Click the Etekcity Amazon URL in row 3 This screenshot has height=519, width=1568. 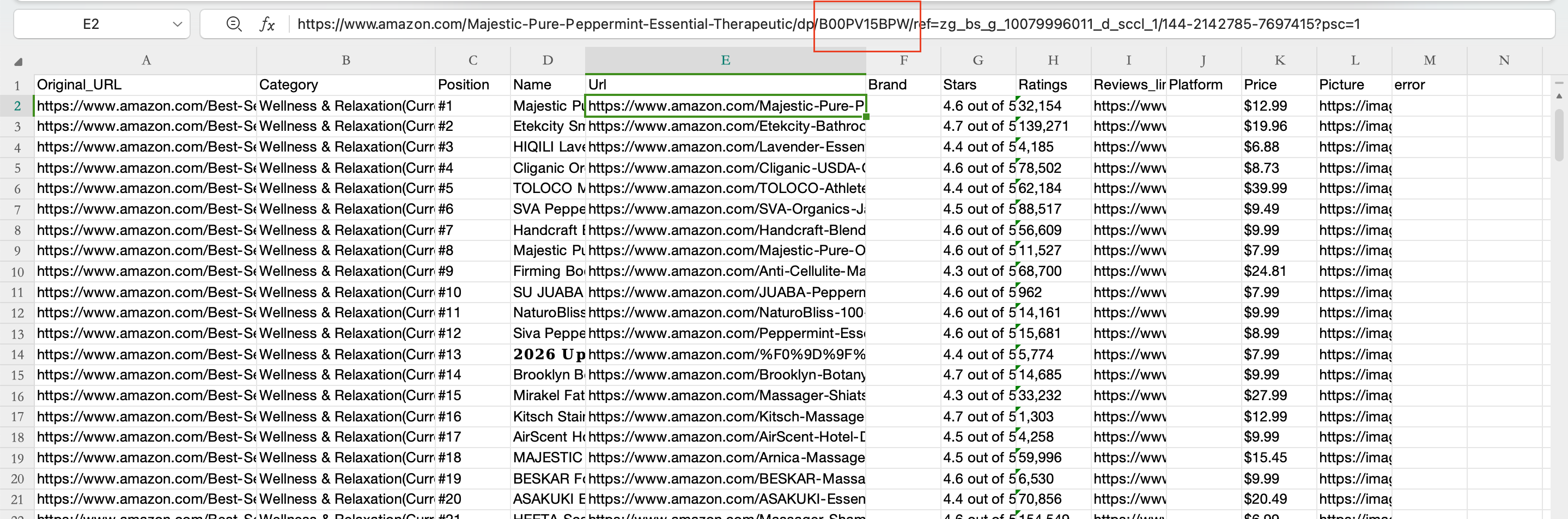pyautogui.click(x=726, y=126)
